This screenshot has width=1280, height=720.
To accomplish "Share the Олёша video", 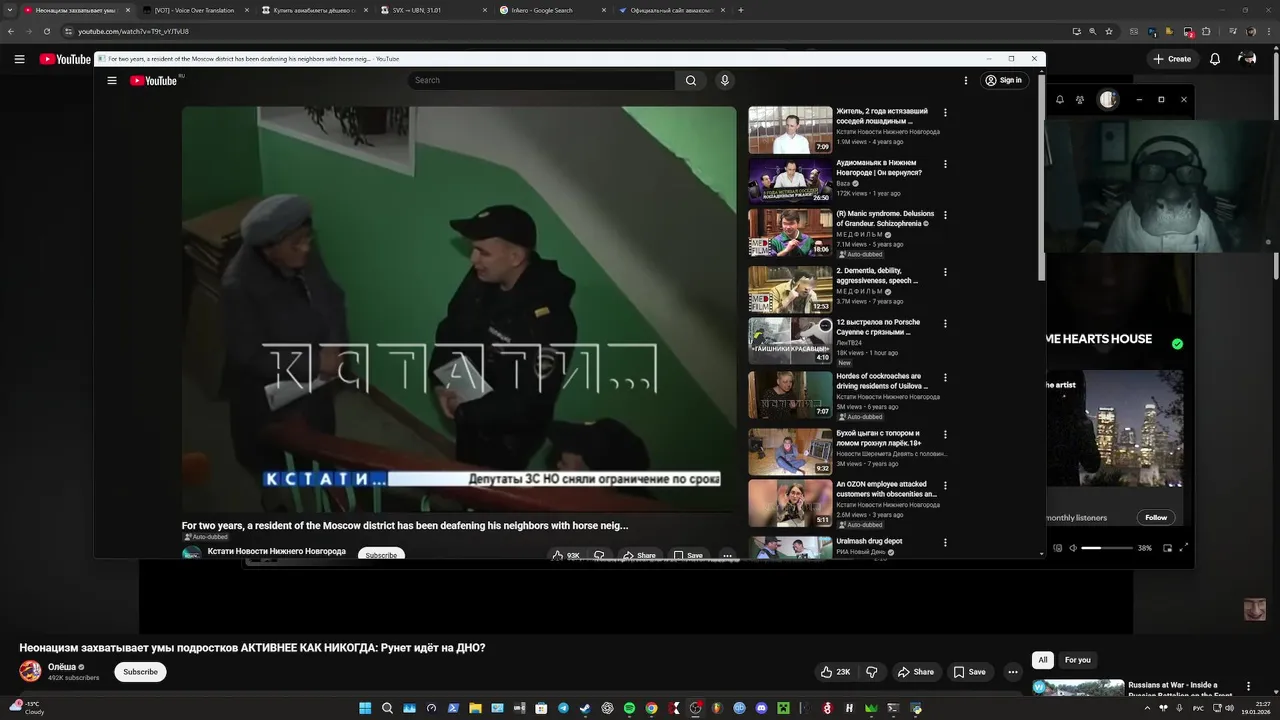I will [x=915, y=672].
